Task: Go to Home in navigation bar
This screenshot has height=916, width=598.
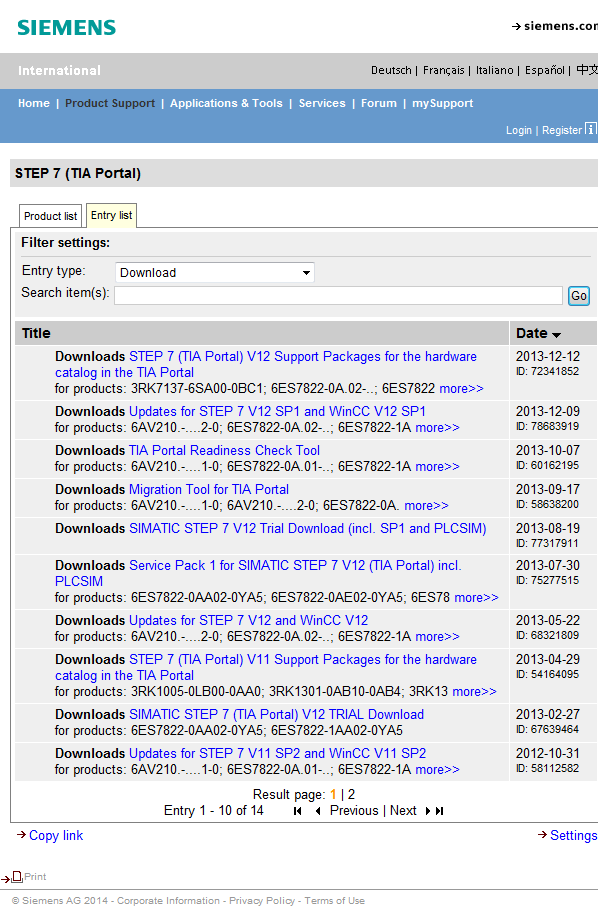Action: click(34, 103)
